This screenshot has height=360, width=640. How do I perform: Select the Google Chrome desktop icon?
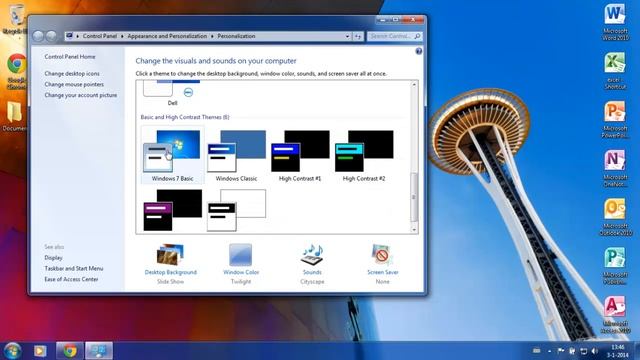pos(16,71)
